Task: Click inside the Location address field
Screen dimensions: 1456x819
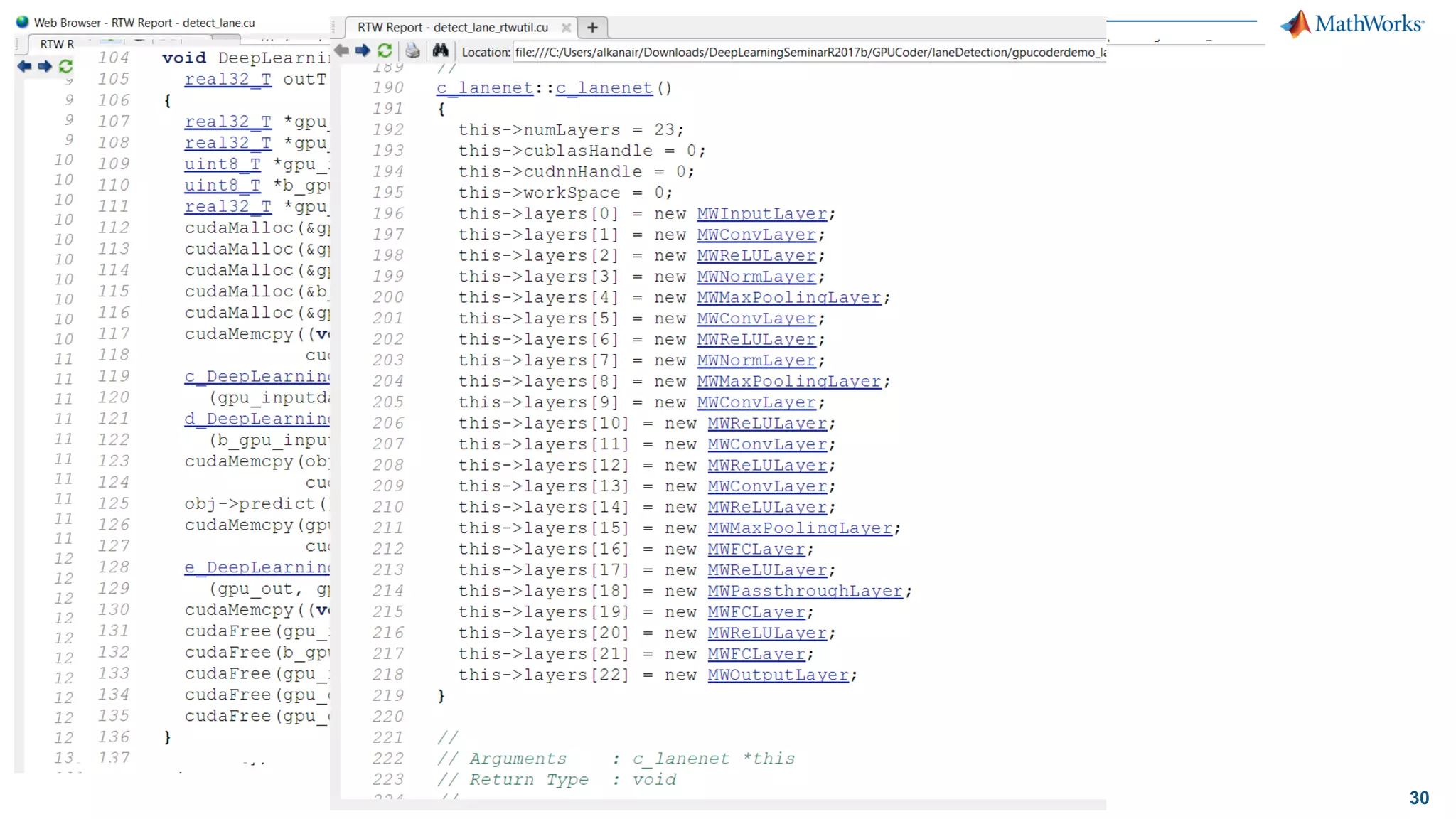Action: click(x=808, y=52)
